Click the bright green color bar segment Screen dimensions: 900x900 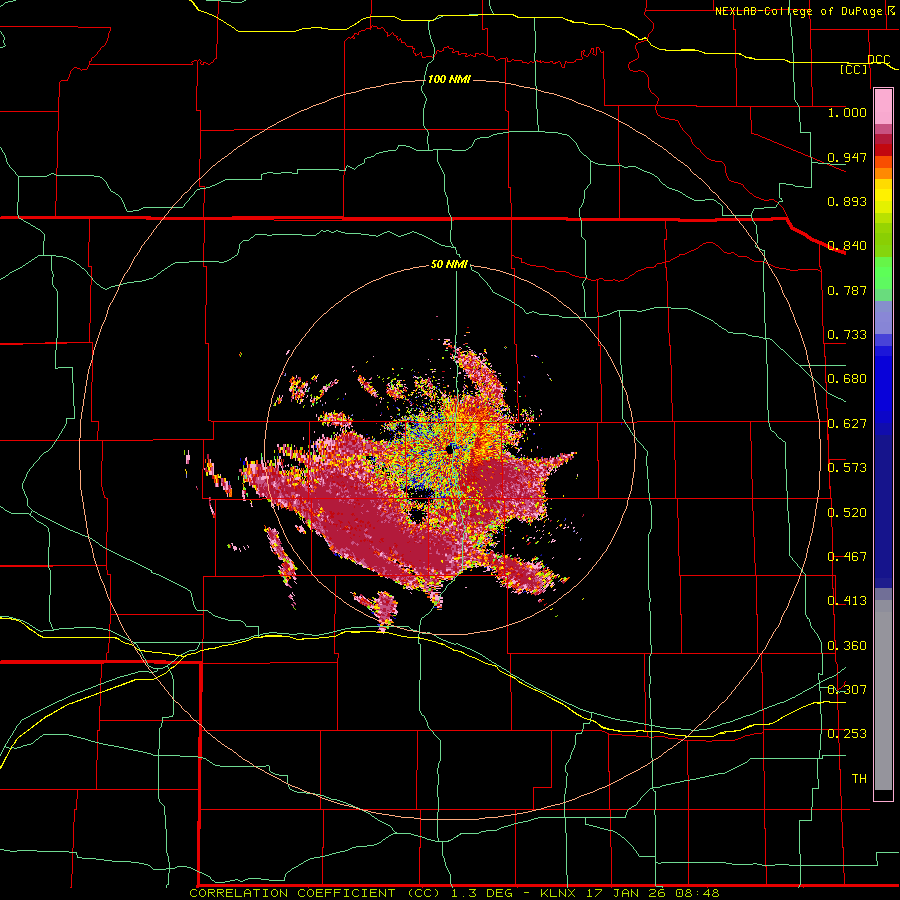(x=883, y=273)
